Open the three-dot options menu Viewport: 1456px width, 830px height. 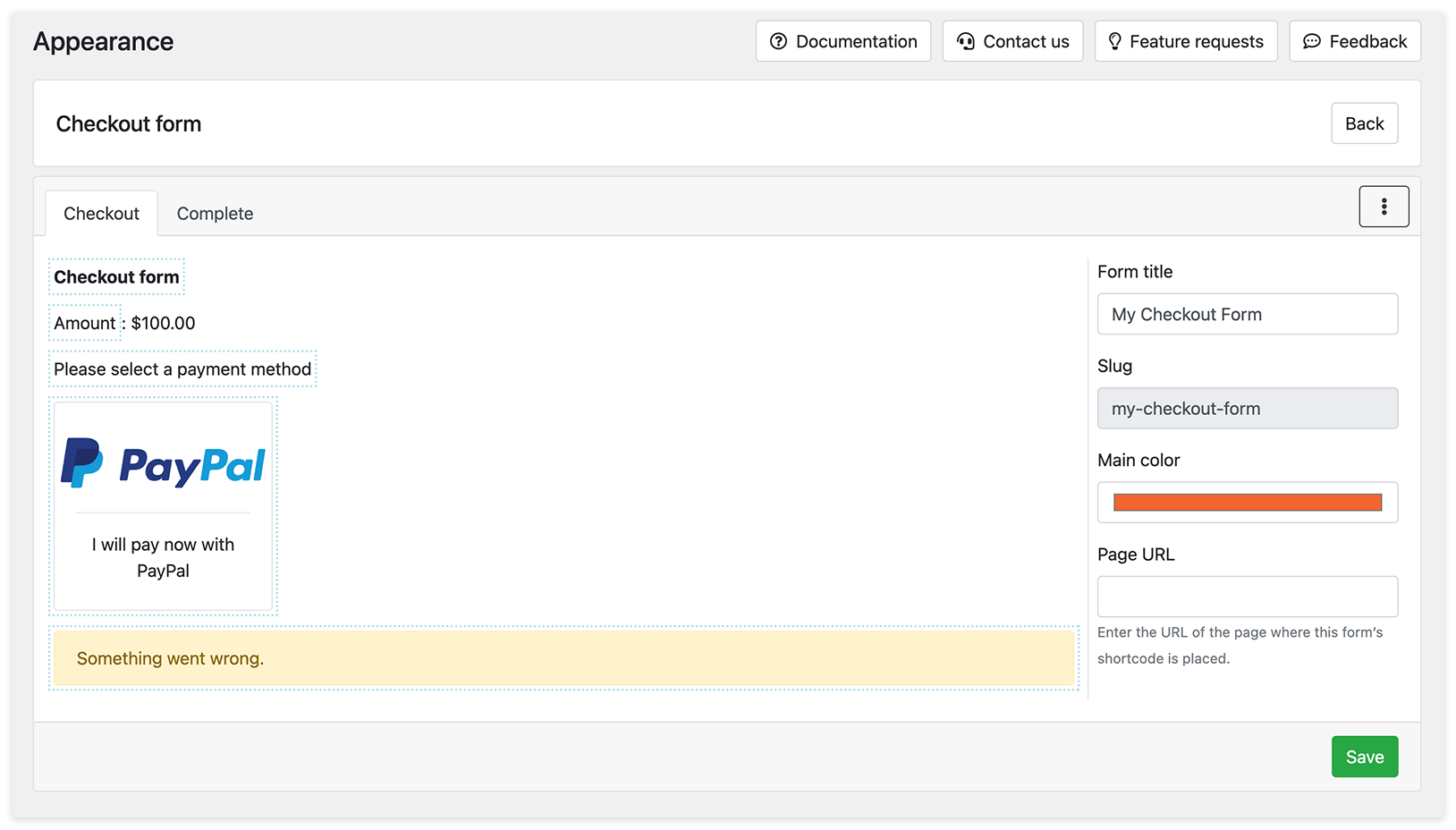1384,207
